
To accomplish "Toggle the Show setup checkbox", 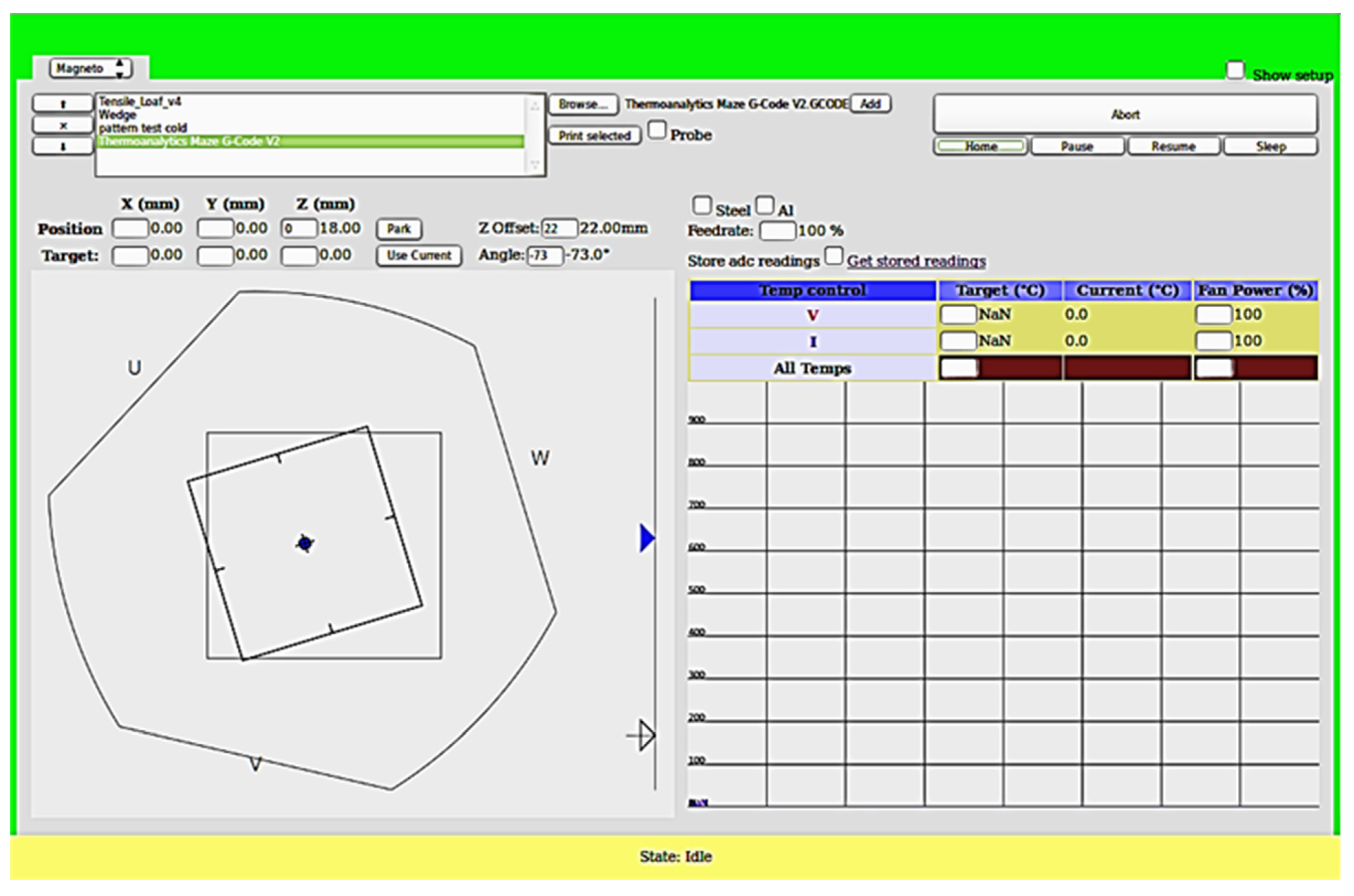I will (1235, 71).
